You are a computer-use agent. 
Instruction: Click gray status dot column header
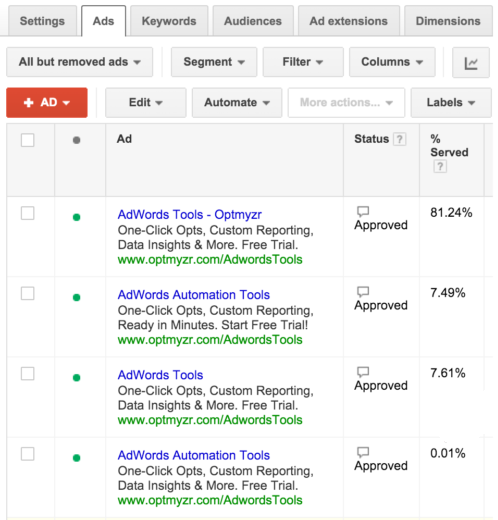(76, 140)
